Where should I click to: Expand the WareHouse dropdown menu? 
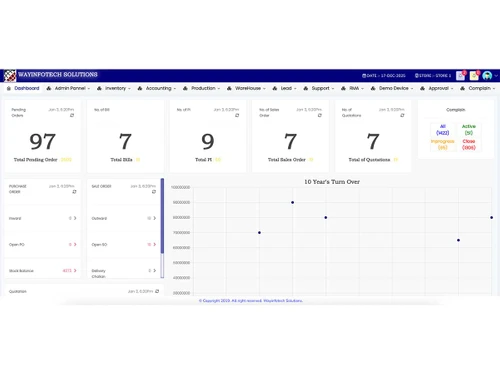point(250,88)
